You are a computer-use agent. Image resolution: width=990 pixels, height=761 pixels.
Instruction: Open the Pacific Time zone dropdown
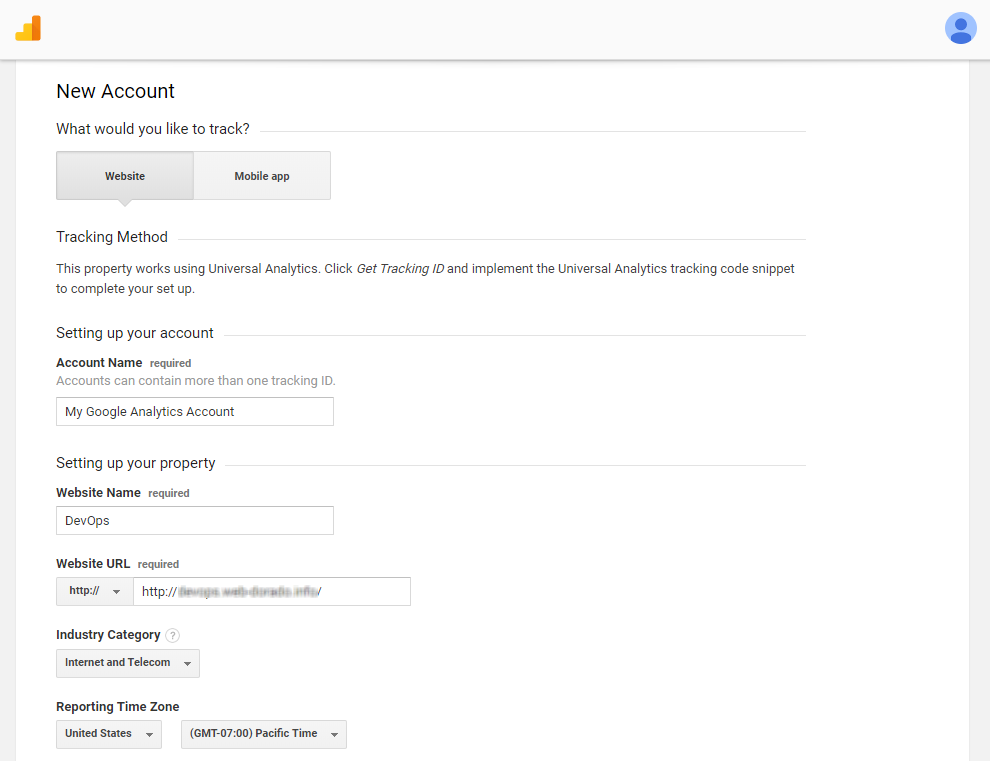pos(264,734)
